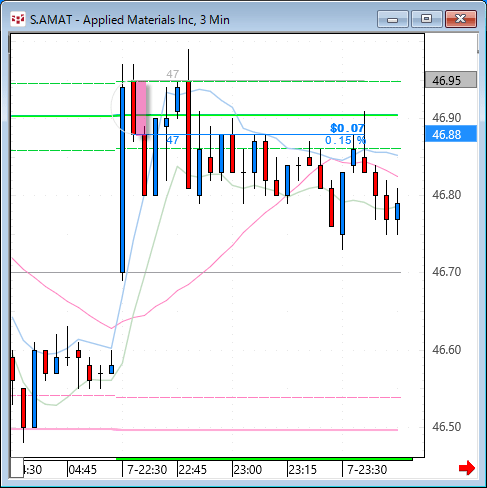Click the blue 46.88 current price label
This screenshot has height=488, width=487.
451,134
